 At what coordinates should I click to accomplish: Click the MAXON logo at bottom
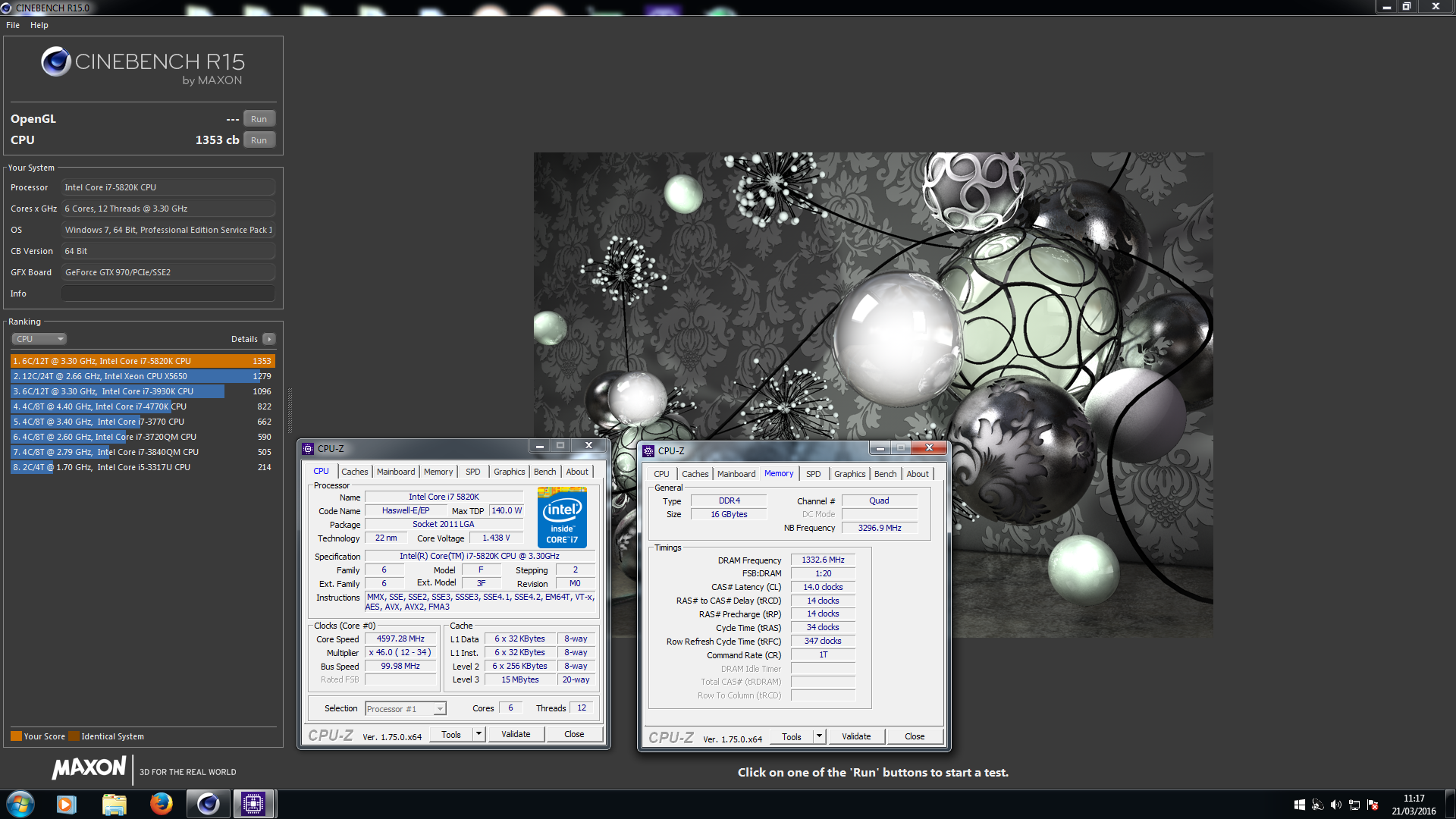click(x=89, y=768)
